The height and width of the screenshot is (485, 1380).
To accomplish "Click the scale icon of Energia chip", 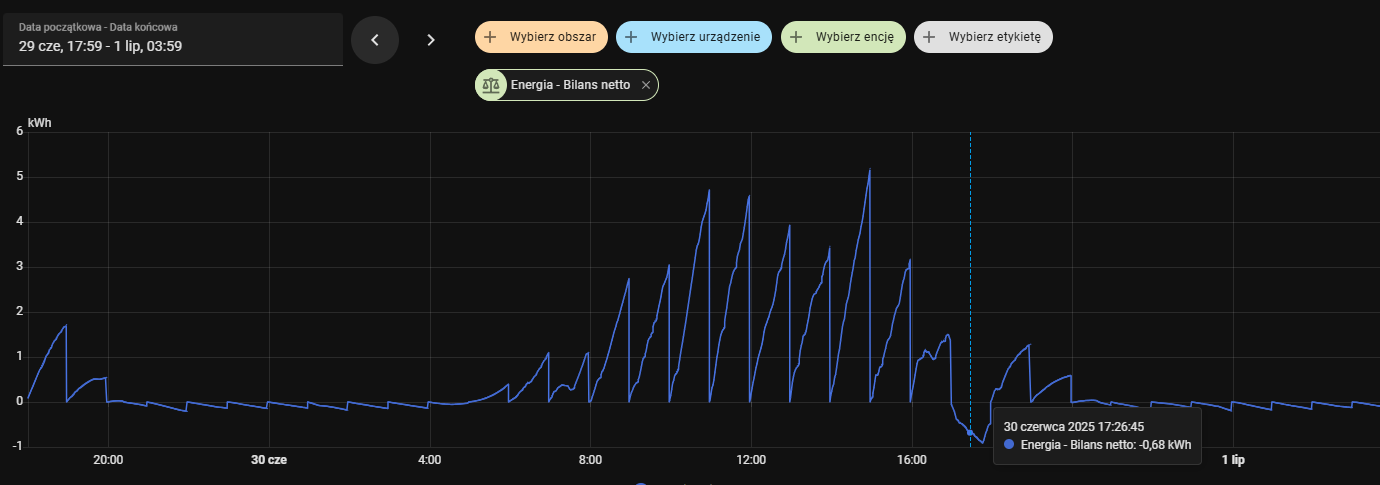I will point(490,86).
